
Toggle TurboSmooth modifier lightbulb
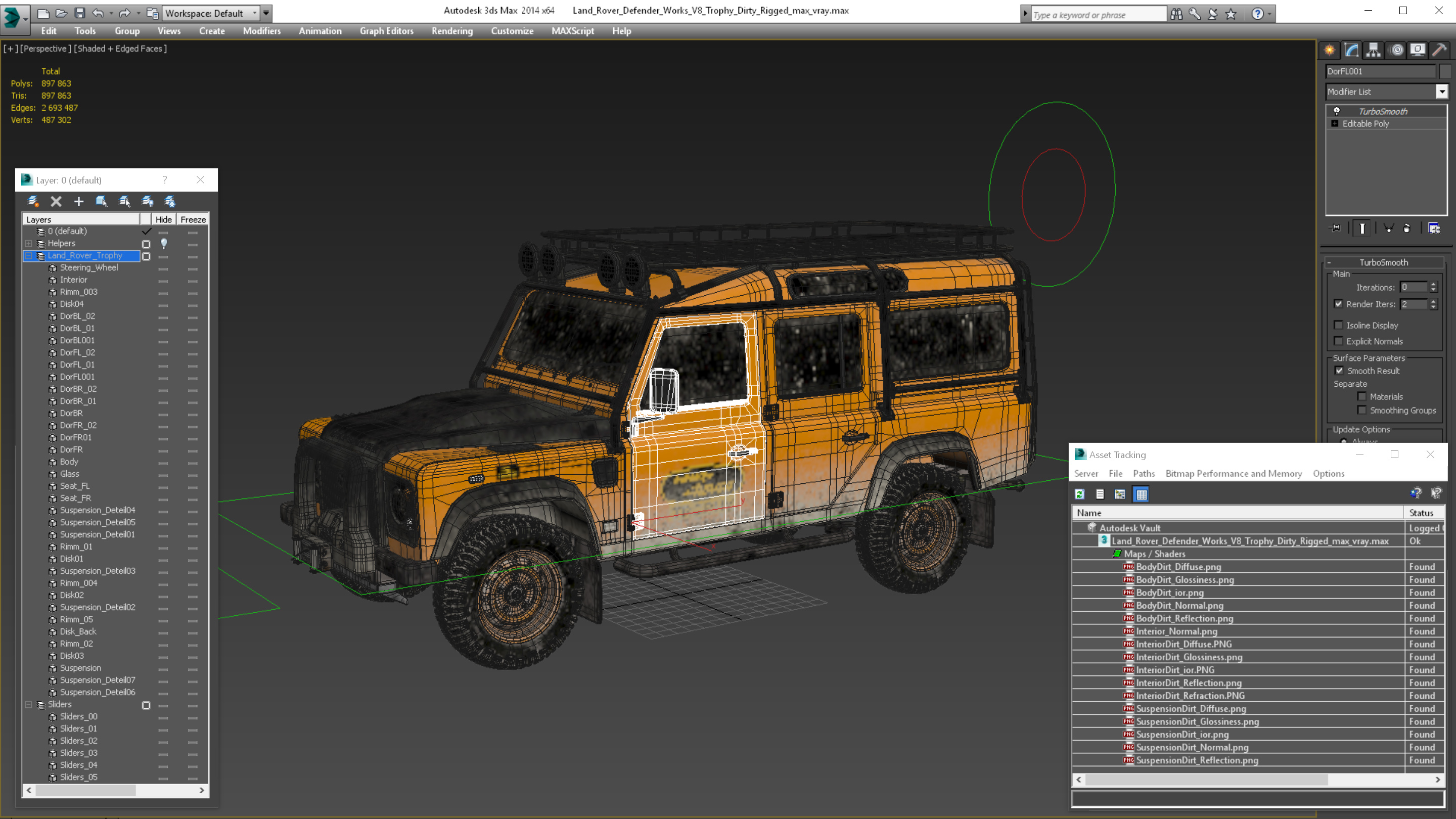click(x=1336, y=111)
